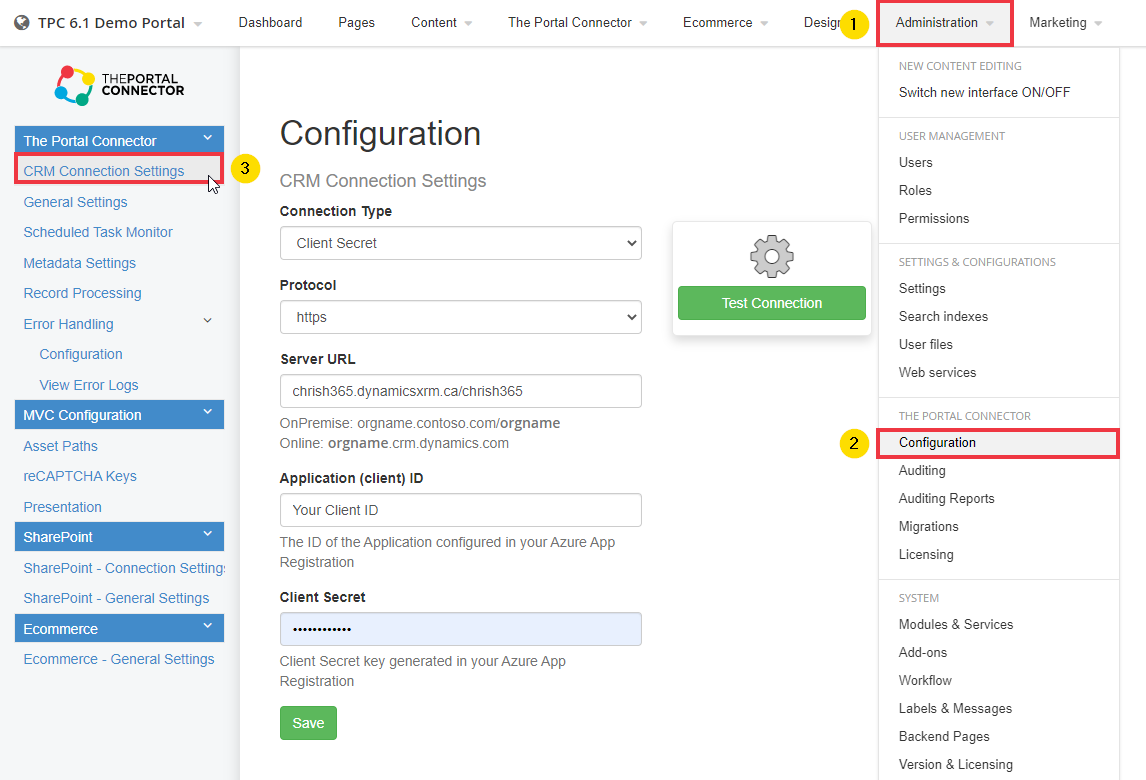This screenshot has width=1146, height=780.
Task: Open Scheduled Task Monitor
Action: [98, 232]
